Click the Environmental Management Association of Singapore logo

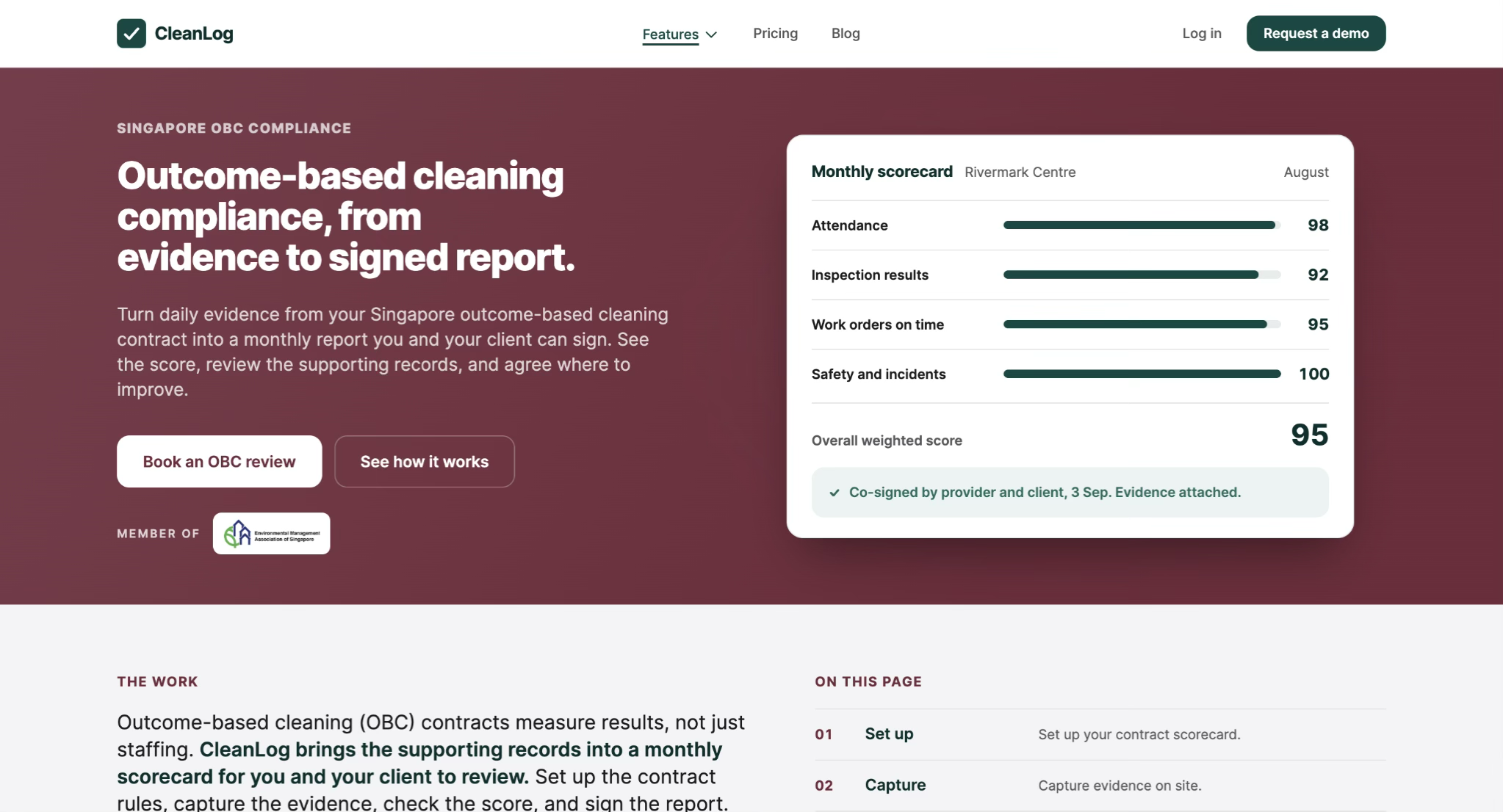tap(271, 533)
